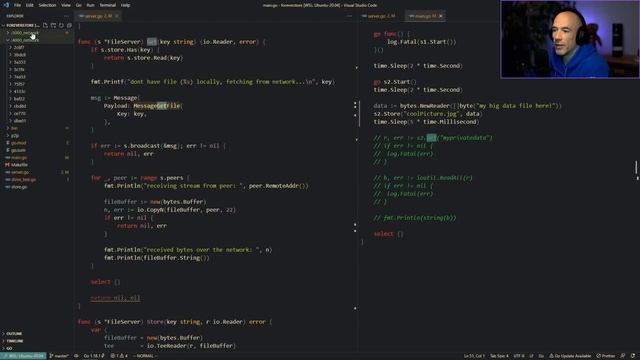Open store.go in the Explorer
The image size is (640, 360).
(x=37, y=187)
